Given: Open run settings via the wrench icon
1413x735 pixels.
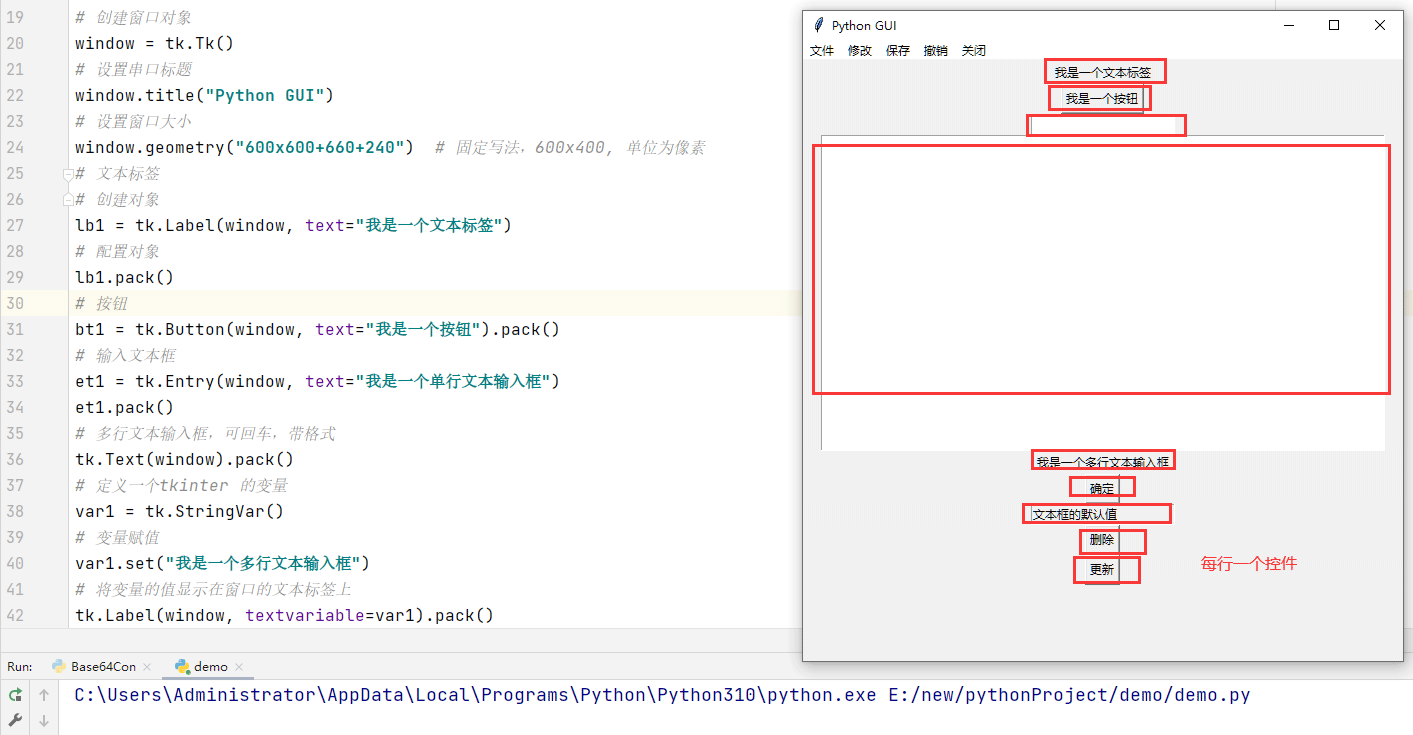Looking at the screenshot, I should (15, 721).
